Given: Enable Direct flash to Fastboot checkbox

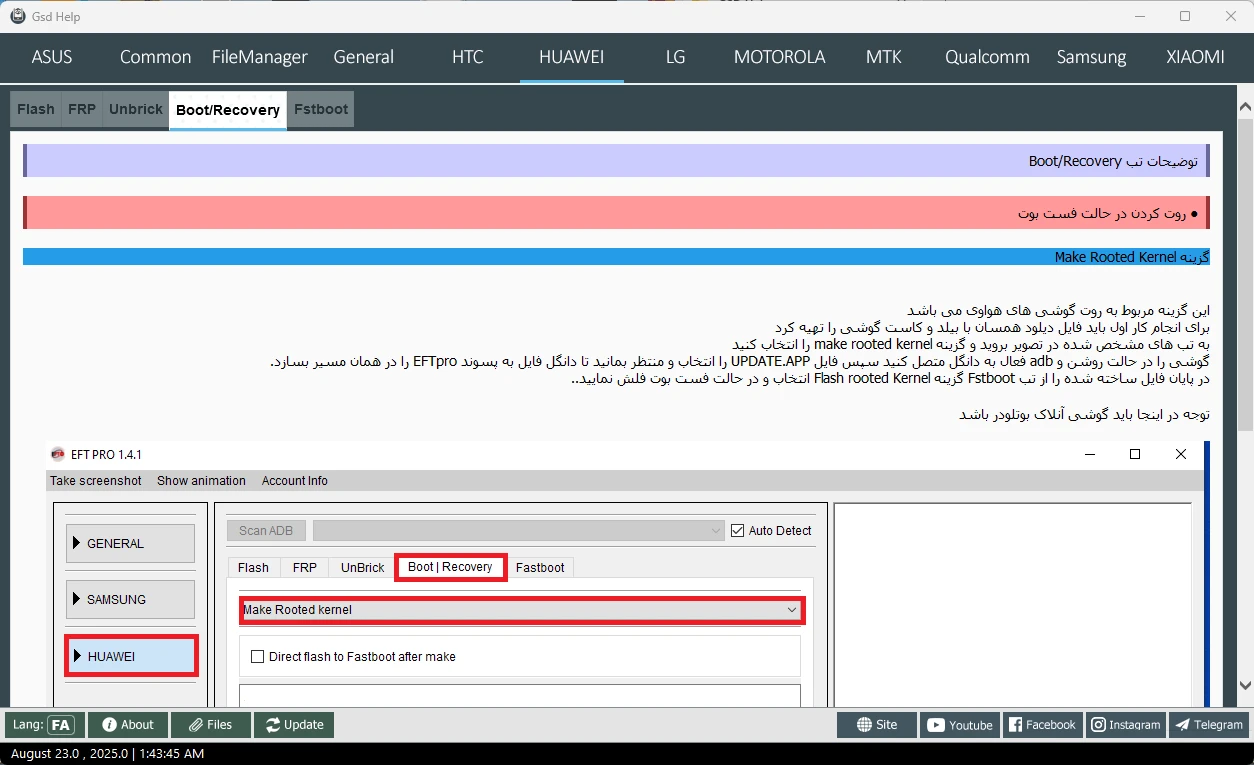Looking at the screenshot, I should [x=258, y=657].
